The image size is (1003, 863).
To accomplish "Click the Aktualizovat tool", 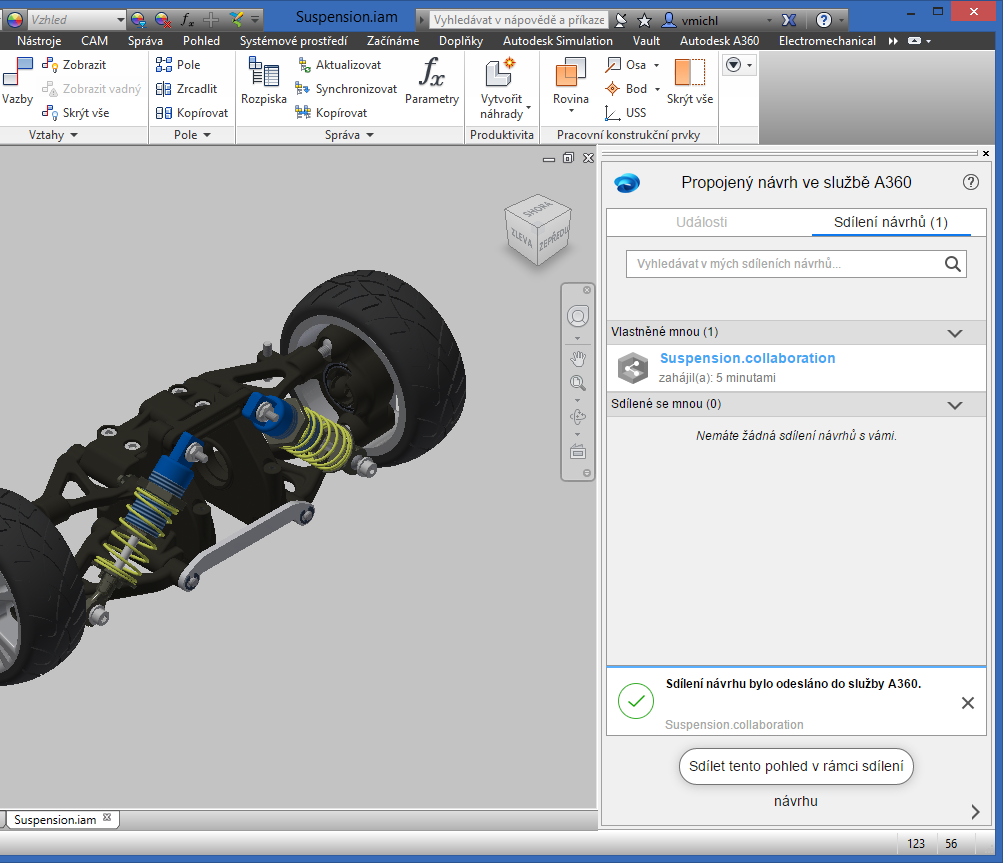I will pos(338,65).
